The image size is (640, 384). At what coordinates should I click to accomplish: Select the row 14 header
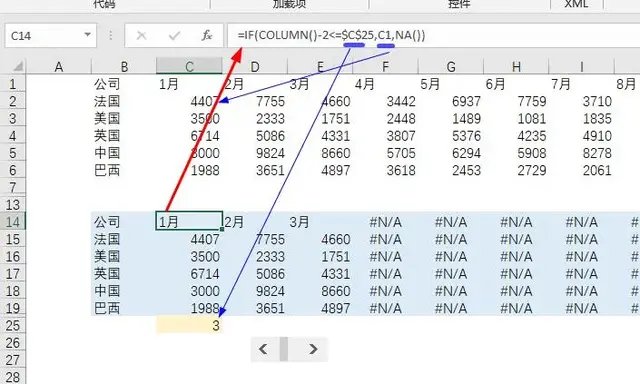tap(13, 222)
